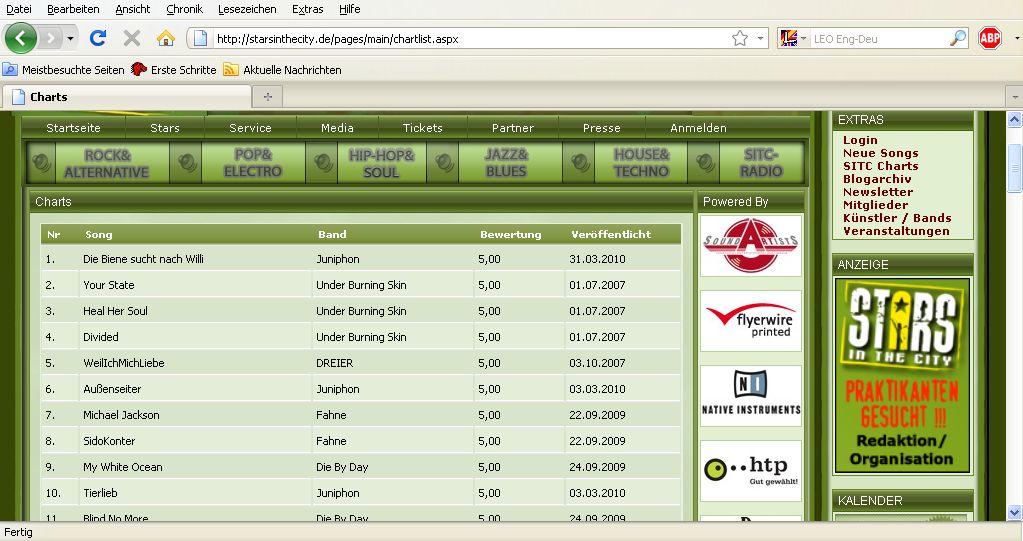This screenshot has height=541, width=1023.
Task: Click the URL address field
Action: pyautogui.click(x=470, y=39)
